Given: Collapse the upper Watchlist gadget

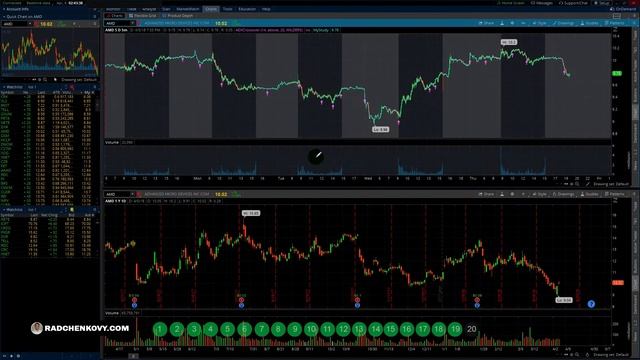Looking at the screenshot, I should pyautogui.click(x=4, y=87).
